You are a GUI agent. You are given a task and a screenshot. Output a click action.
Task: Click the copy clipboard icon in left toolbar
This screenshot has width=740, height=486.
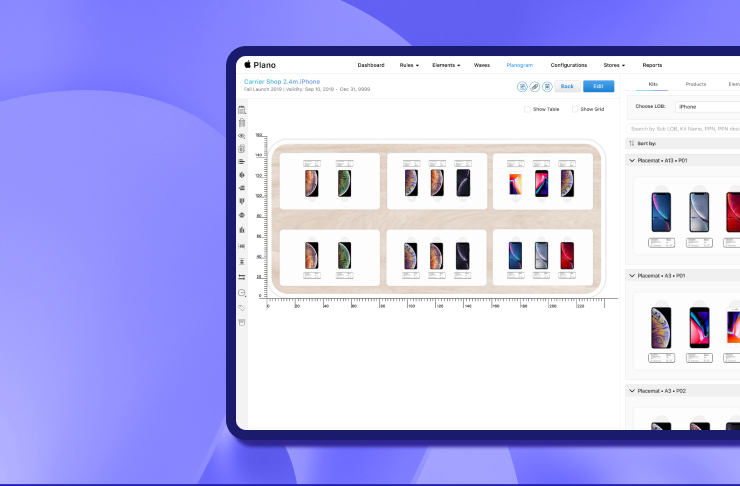point(242,149)
